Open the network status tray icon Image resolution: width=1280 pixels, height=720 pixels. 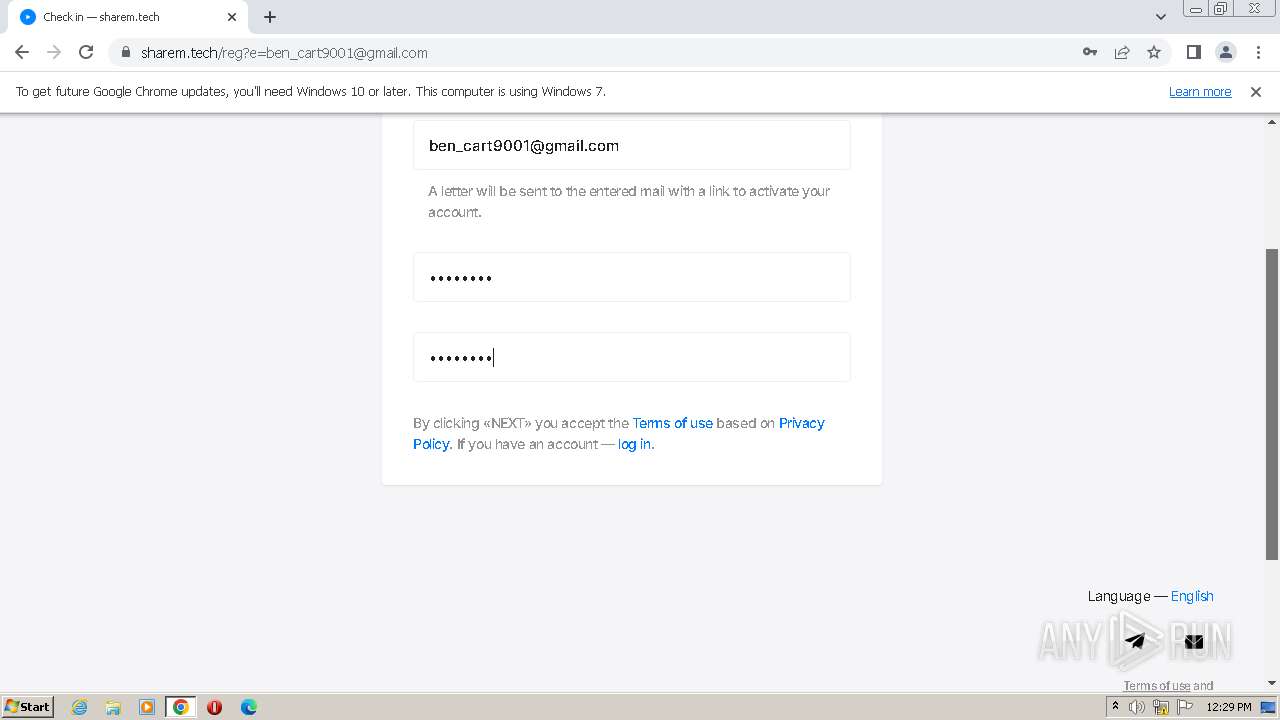coord(1161,707)
